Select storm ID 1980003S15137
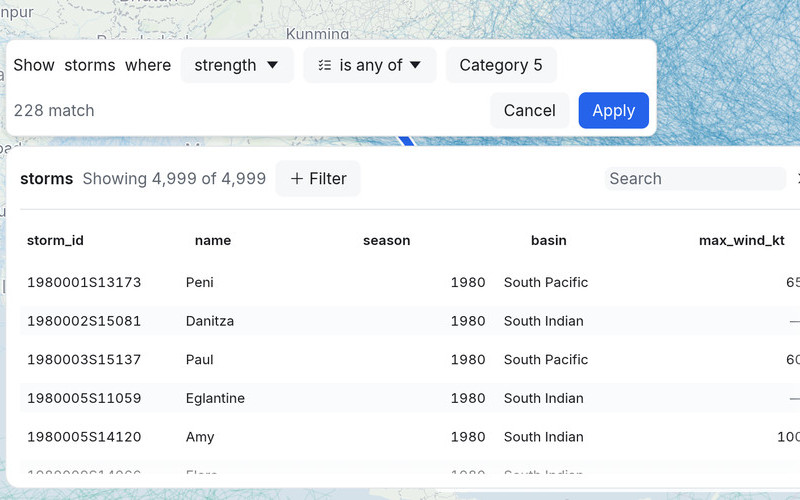Viewport: 800px width, 500px height. 84,360
